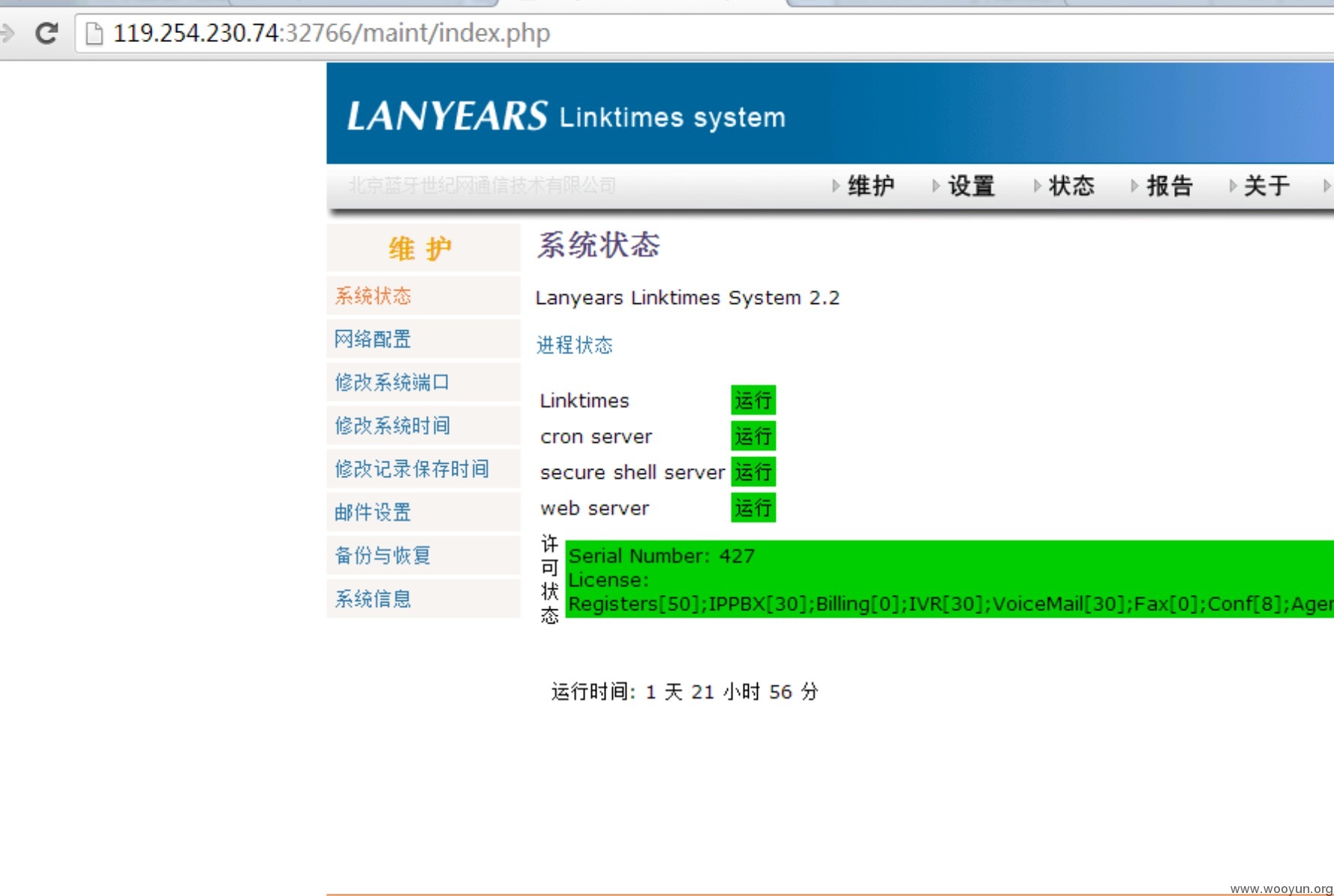This screenshot has width=1334, height=896.
Task: Open the 关于 top menu
Action: [x=1266, y=185]
